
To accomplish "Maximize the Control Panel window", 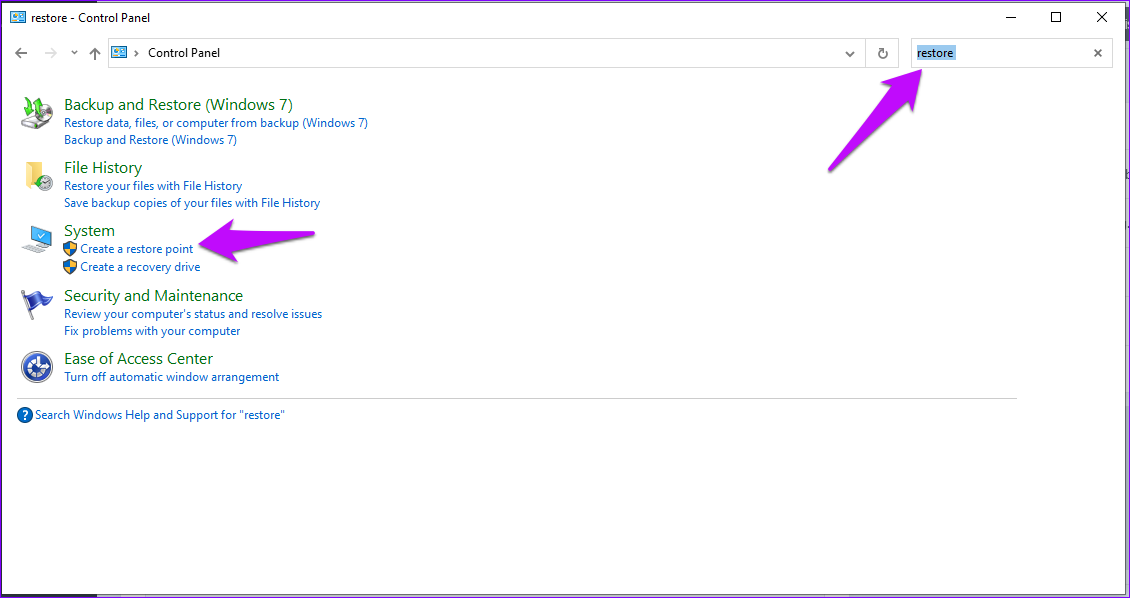I will (x=1056, y=18).
